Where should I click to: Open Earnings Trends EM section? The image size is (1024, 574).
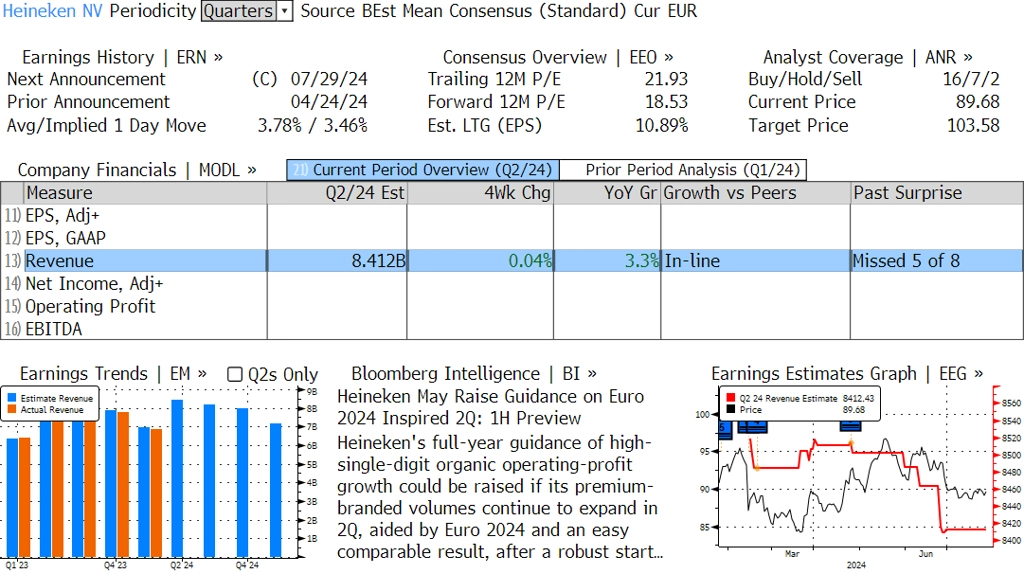pos(113,374)
